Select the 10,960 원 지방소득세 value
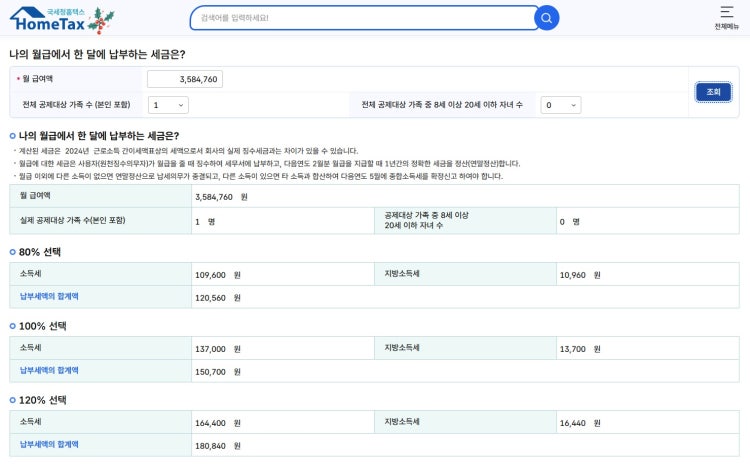Screen dimensions: 750x465 point(580,275)
